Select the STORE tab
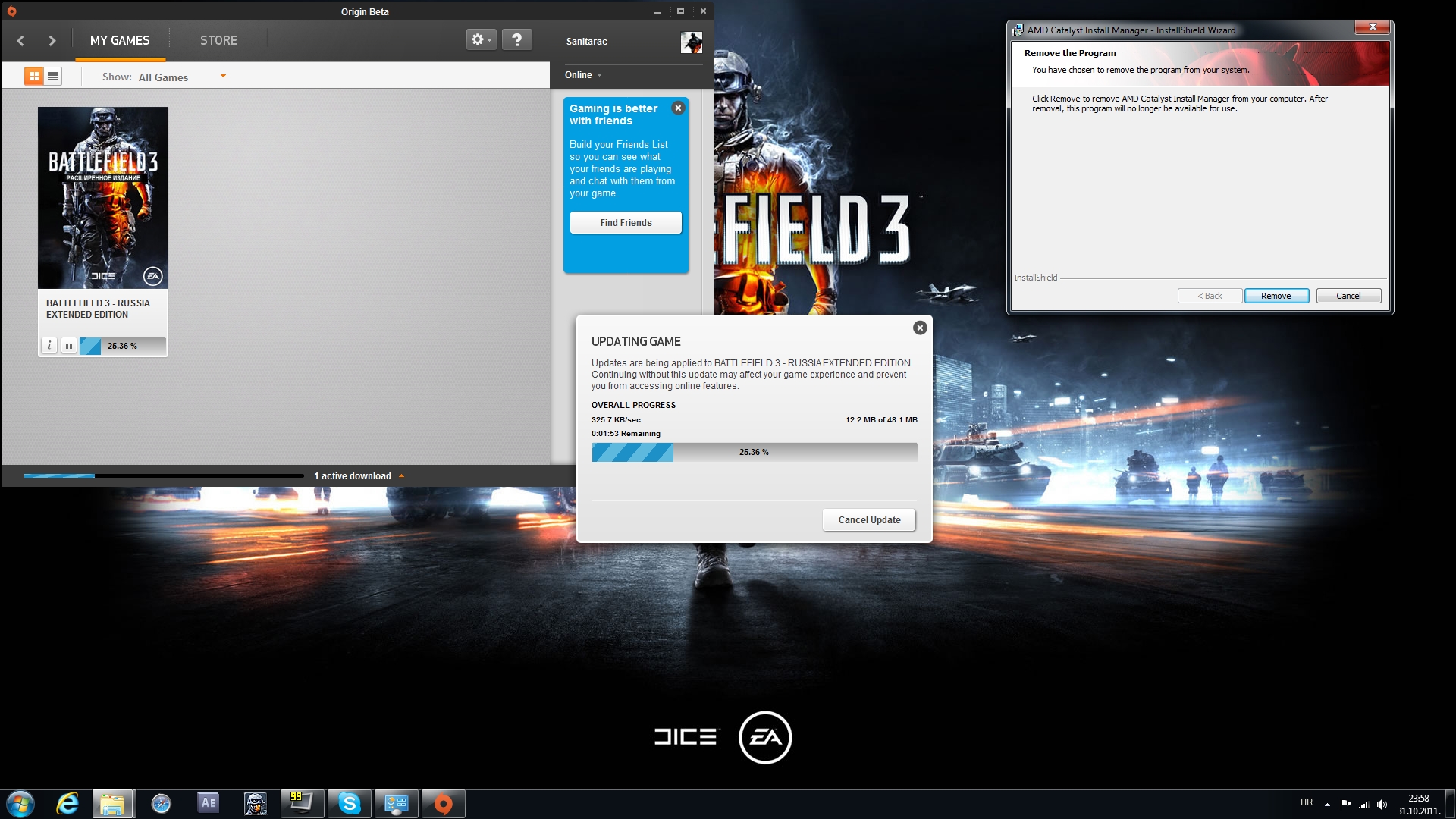 click(218, 40)
